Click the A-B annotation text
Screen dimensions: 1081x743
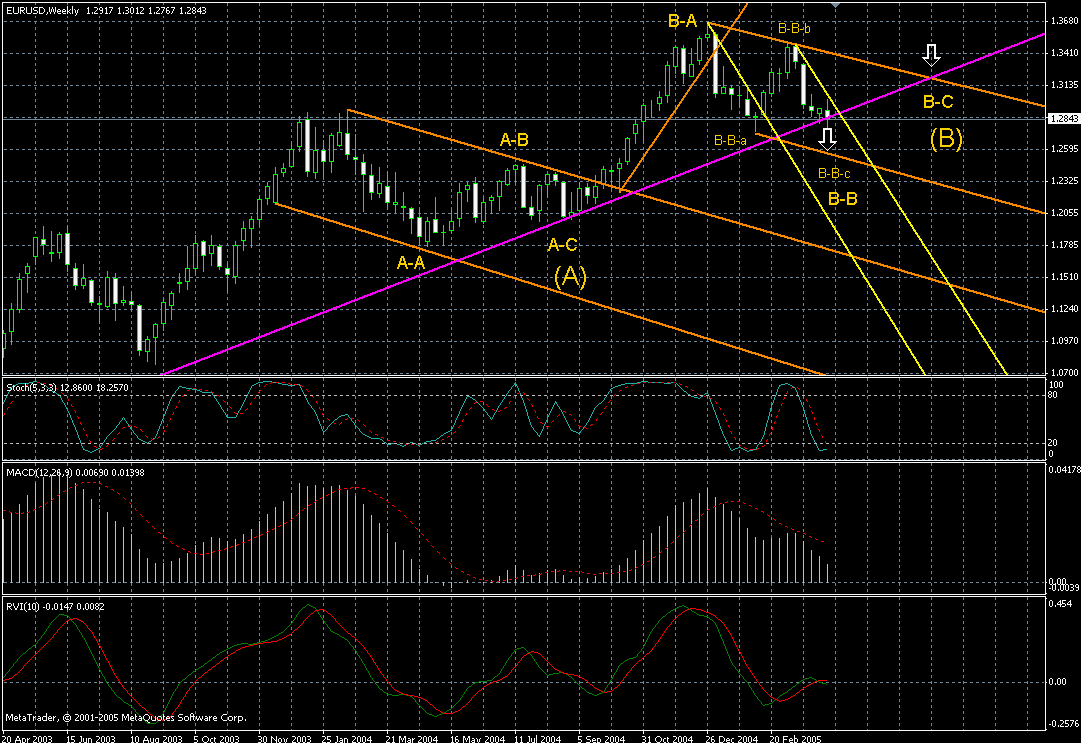[x=514, y=140]
